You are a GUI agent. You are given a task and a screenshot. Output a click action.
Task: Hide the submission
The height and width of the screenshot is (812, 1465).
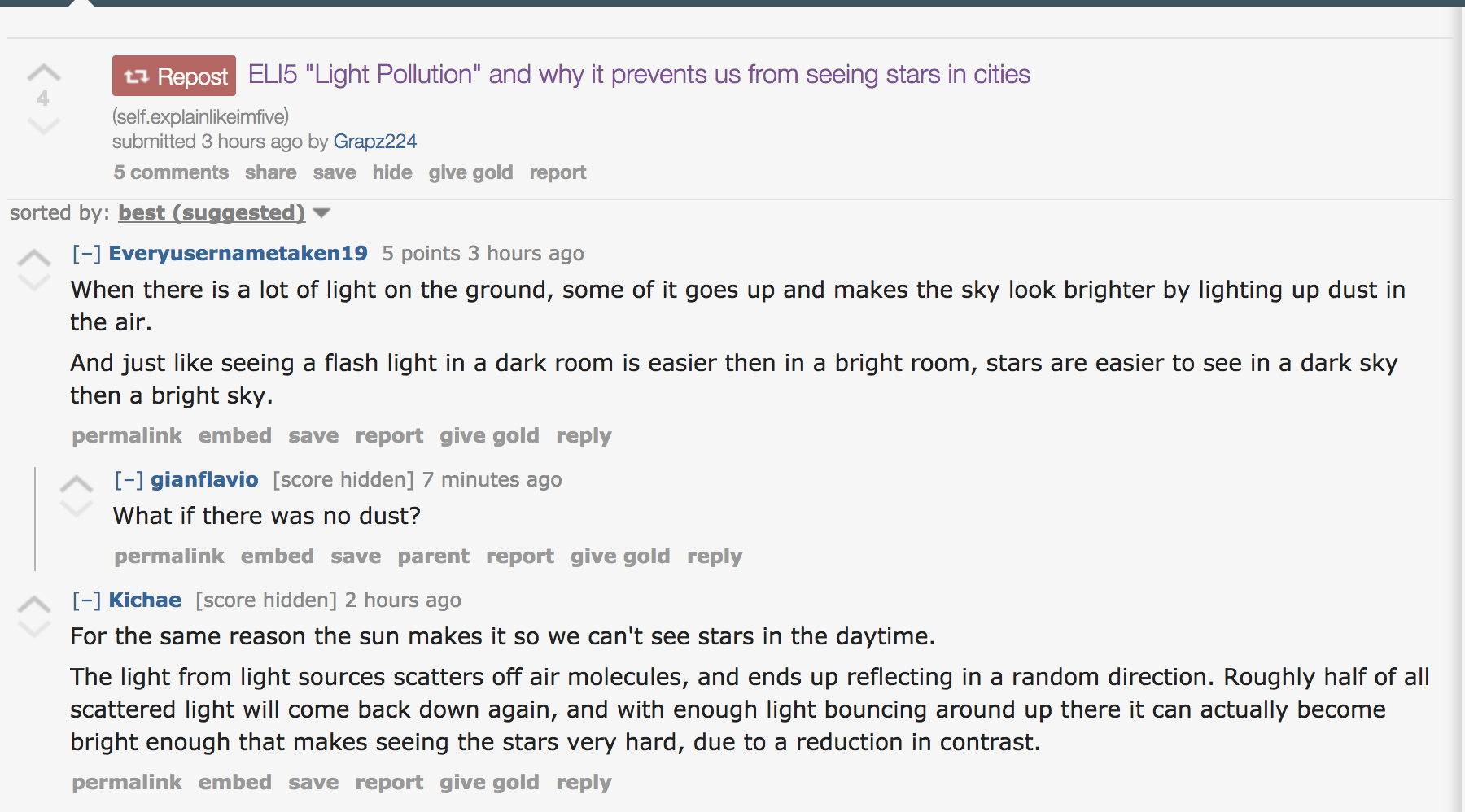392,172
